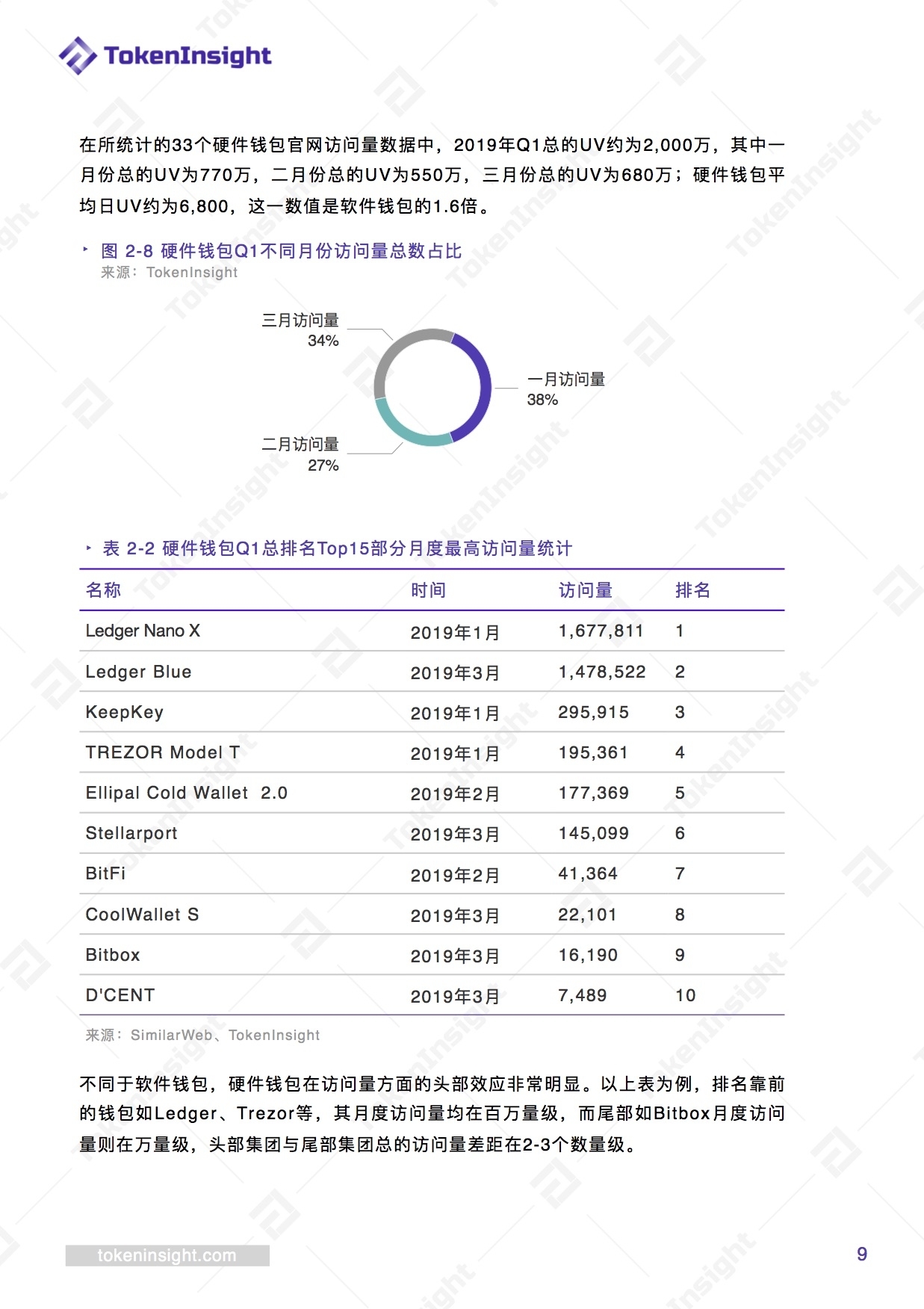The width and height of the screenshot is (924, 1309).
Task: Click the visit count 41,364
Action: point(589,873)
